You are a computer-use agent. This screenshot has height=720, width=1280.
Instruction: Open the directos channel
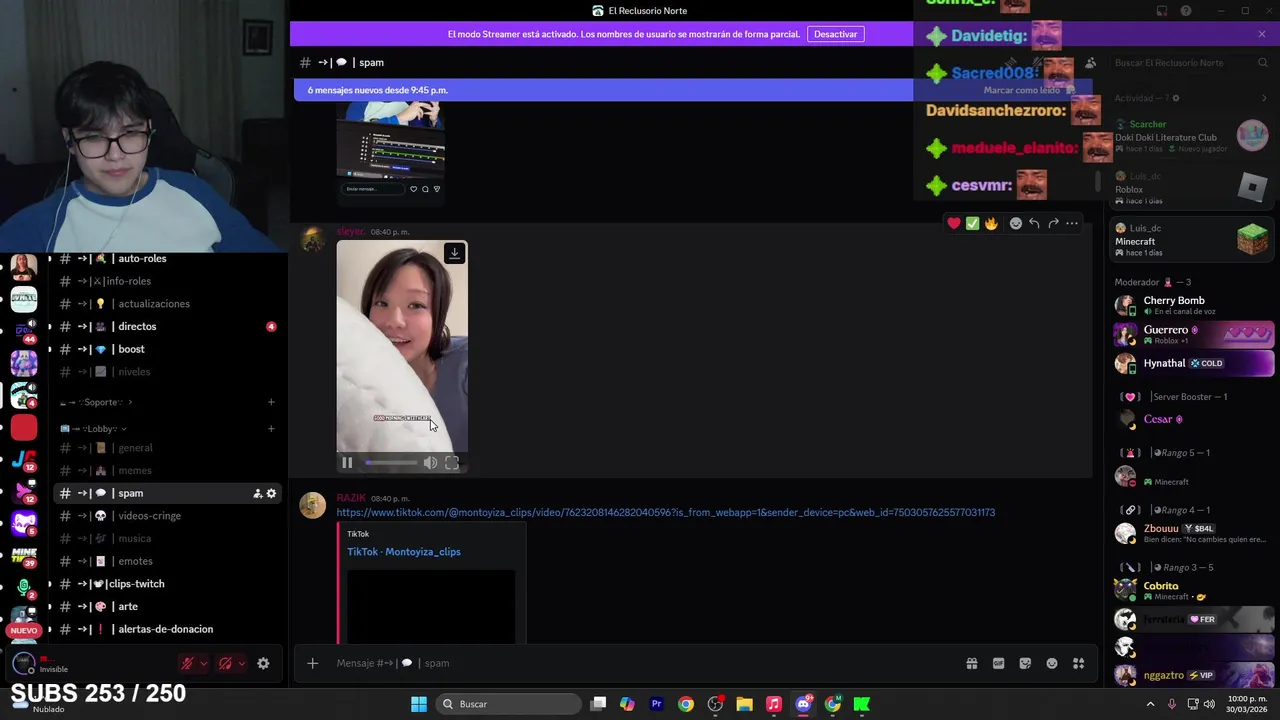click(167, 326)
